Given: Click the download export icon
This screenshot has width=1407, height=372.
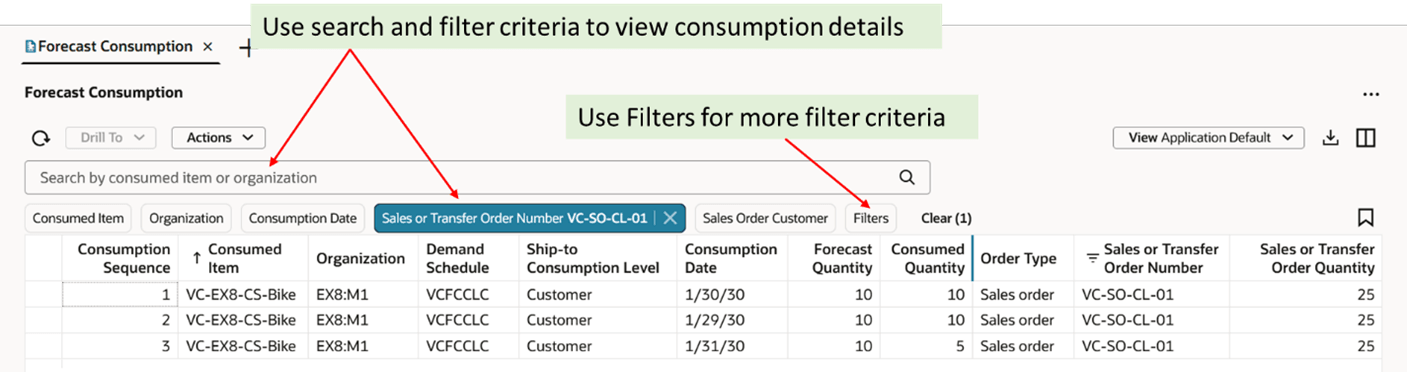Looking at the screenshot, I should click(1330, 138).
